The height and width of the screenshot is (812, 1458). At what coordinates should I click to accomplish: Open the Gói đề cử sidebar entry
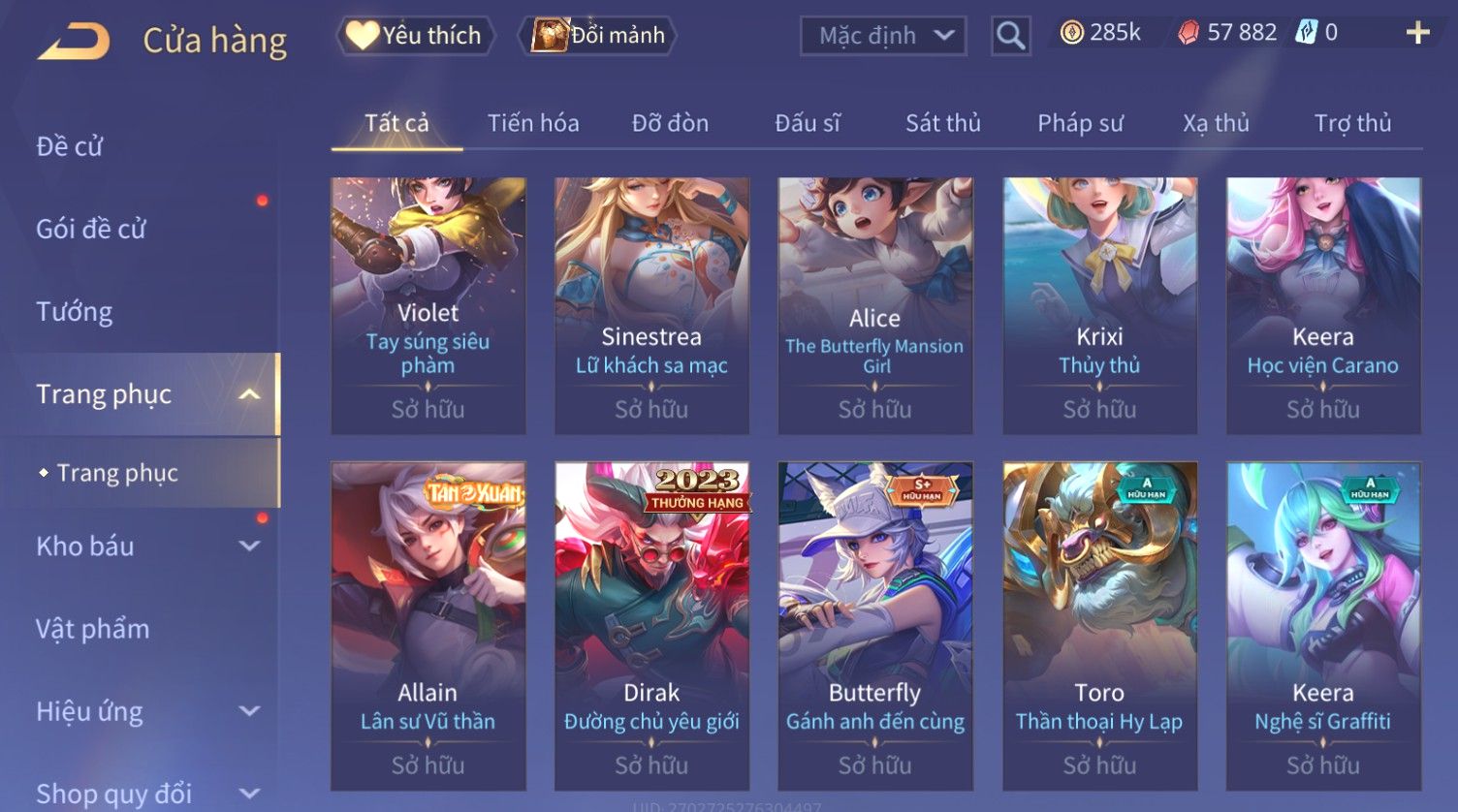pyautogui.click(x=91, y=230)
